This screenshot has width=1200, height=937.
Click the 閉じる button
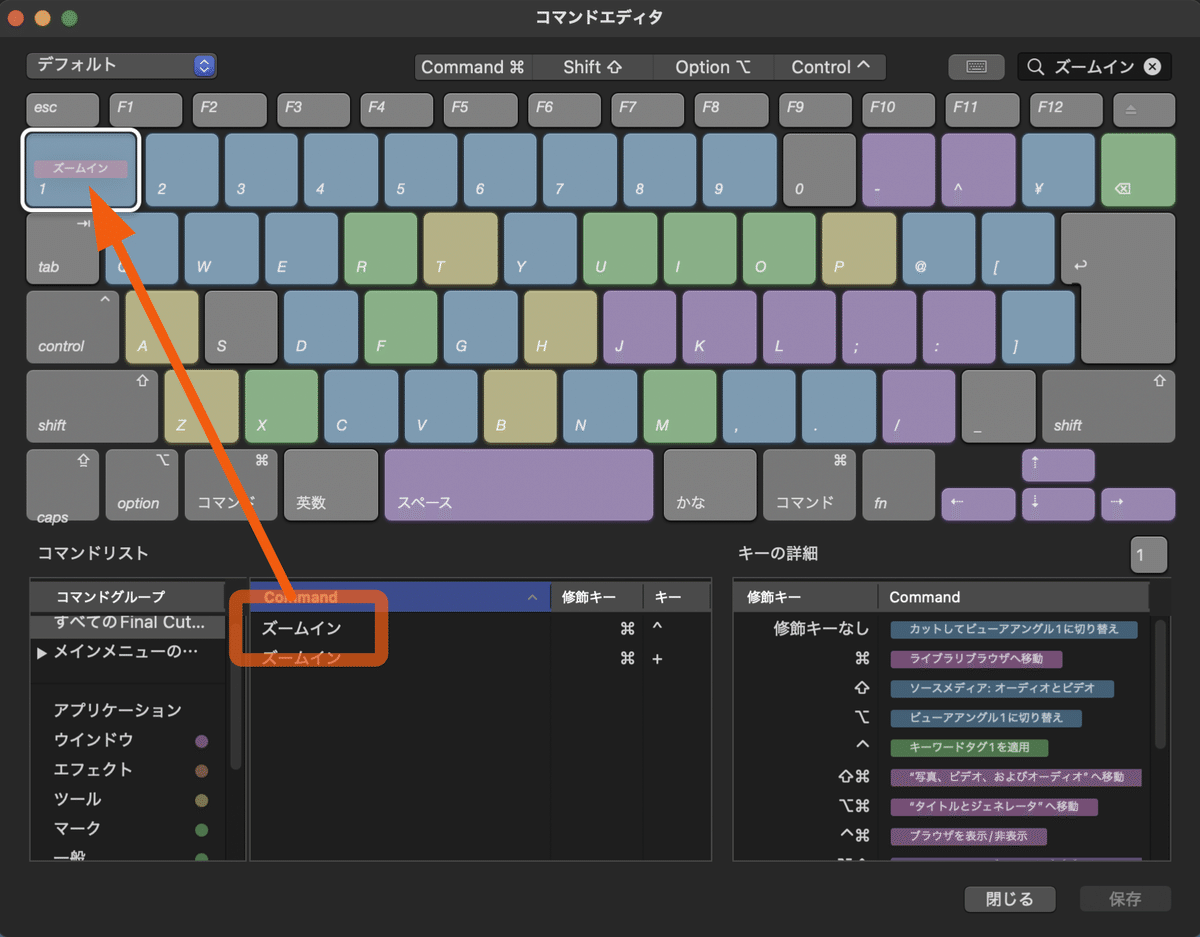(x=1009, y=898)
